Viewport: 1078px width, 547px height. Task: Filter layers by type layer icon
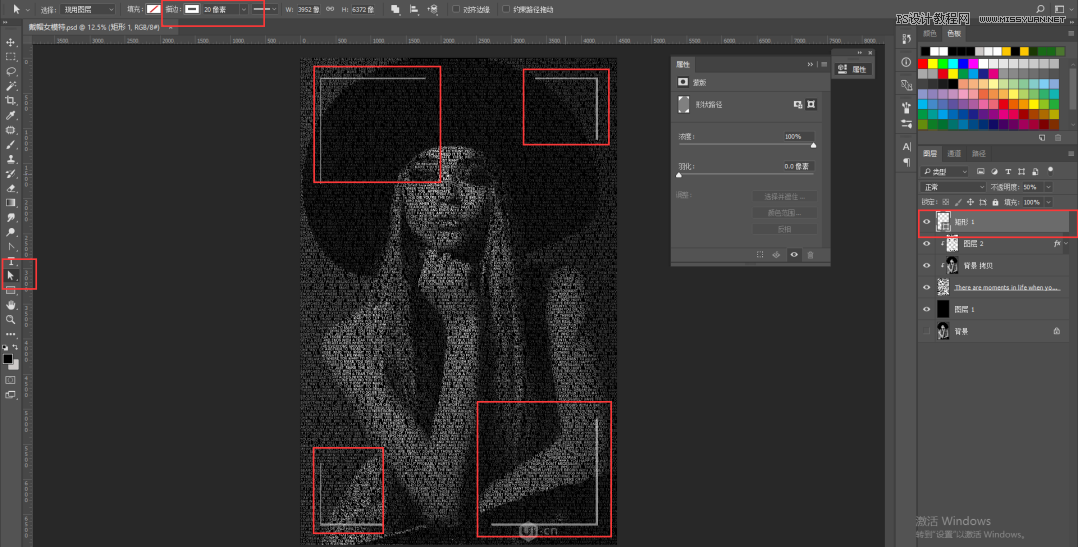[x=1008, y=171]
